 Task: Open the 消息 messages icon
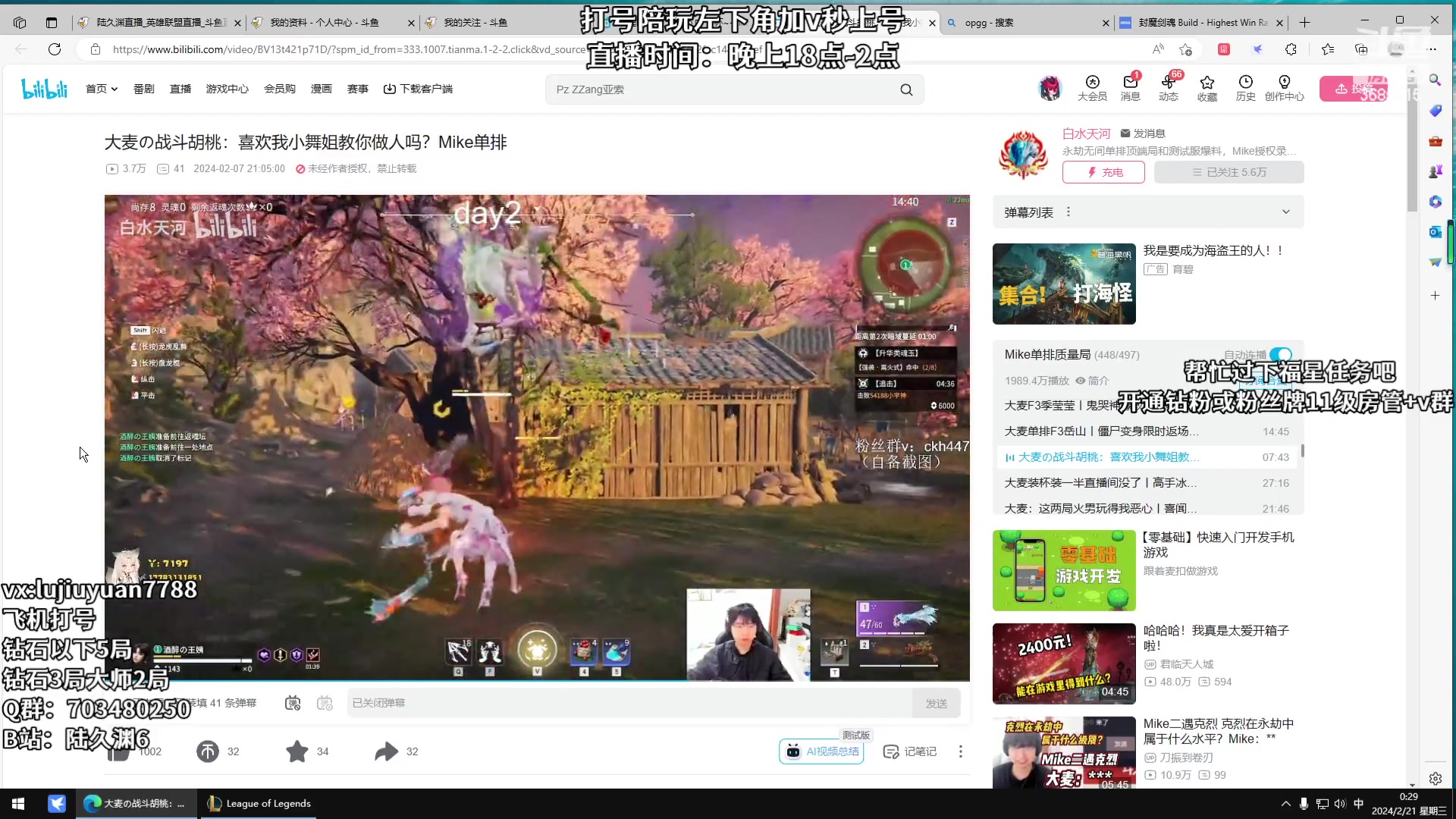pos(1131,88)
